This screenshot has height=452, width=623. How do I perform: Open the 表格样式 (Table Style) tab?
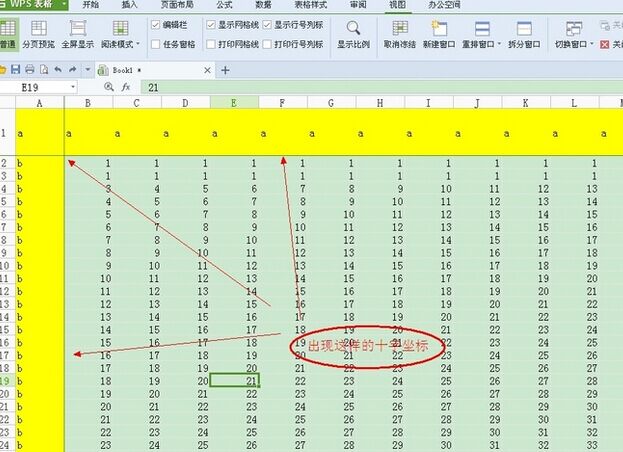point(311,5)
